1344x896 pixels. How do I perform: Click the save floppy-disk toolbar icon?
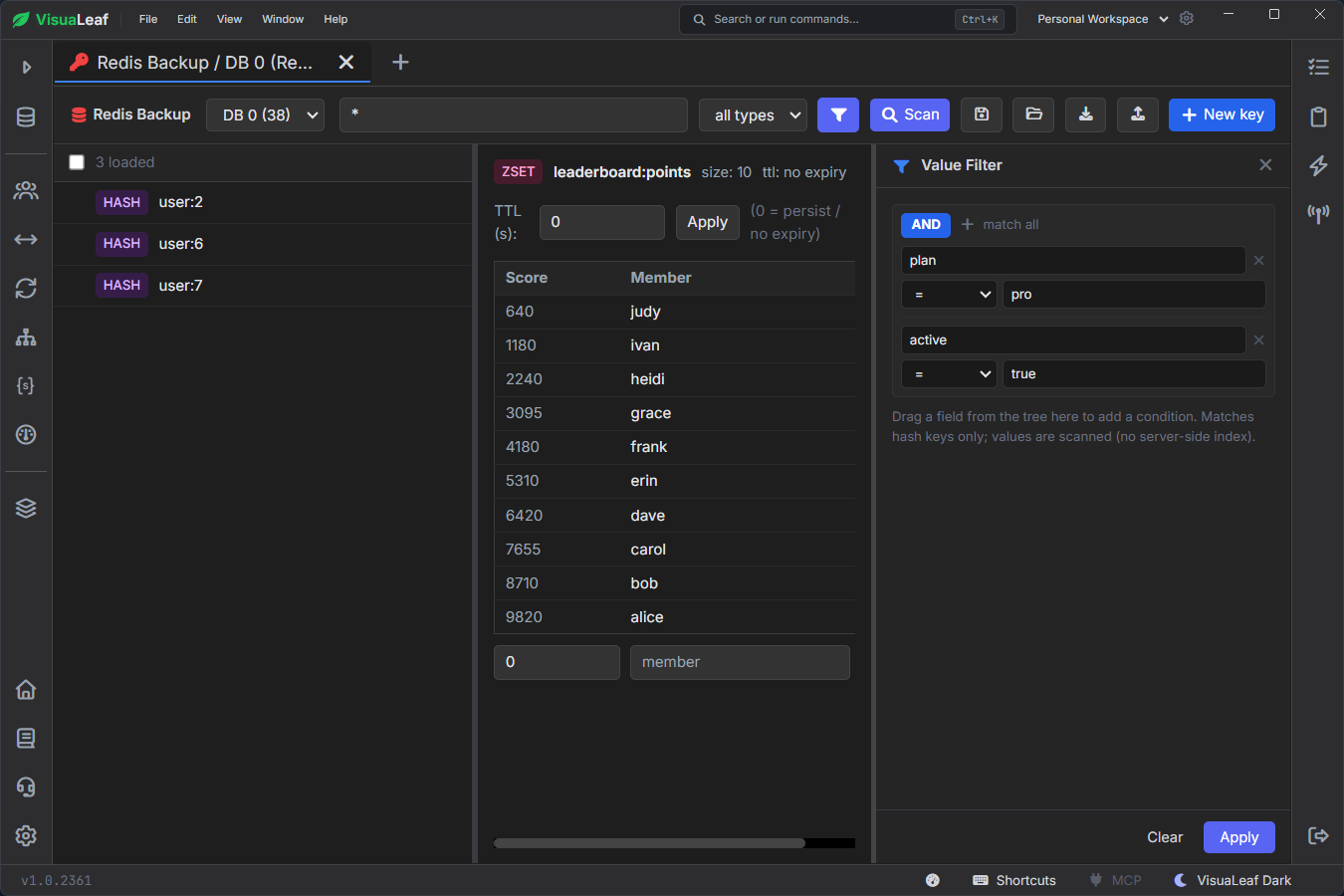pos(982,114)
